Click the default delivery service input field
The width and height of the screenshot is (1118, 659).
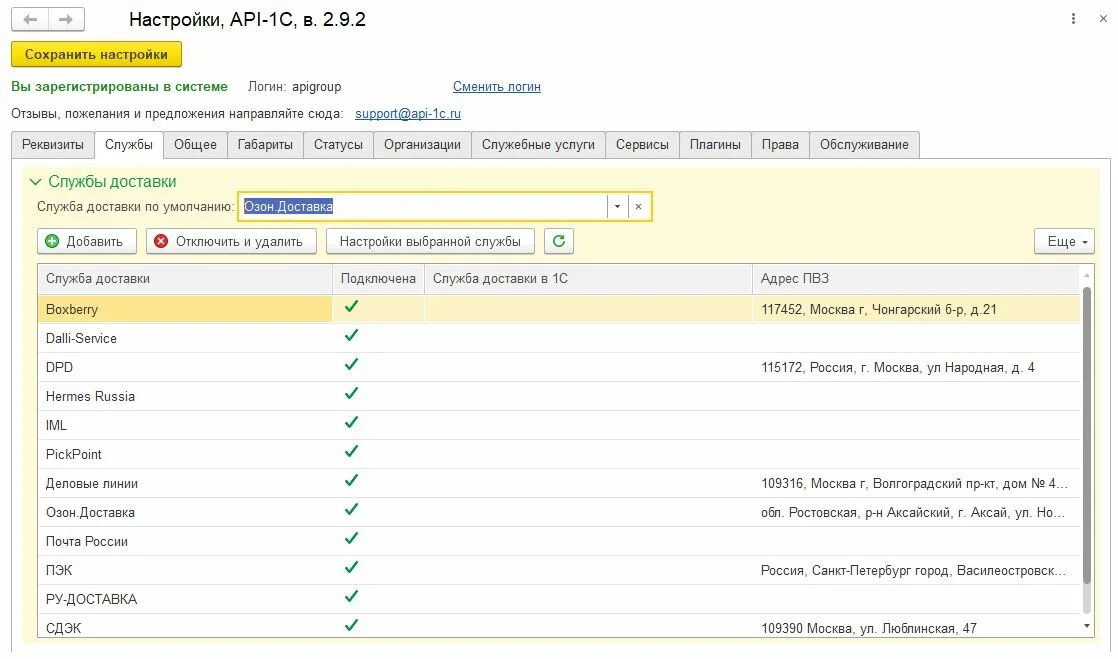[423, 207]
